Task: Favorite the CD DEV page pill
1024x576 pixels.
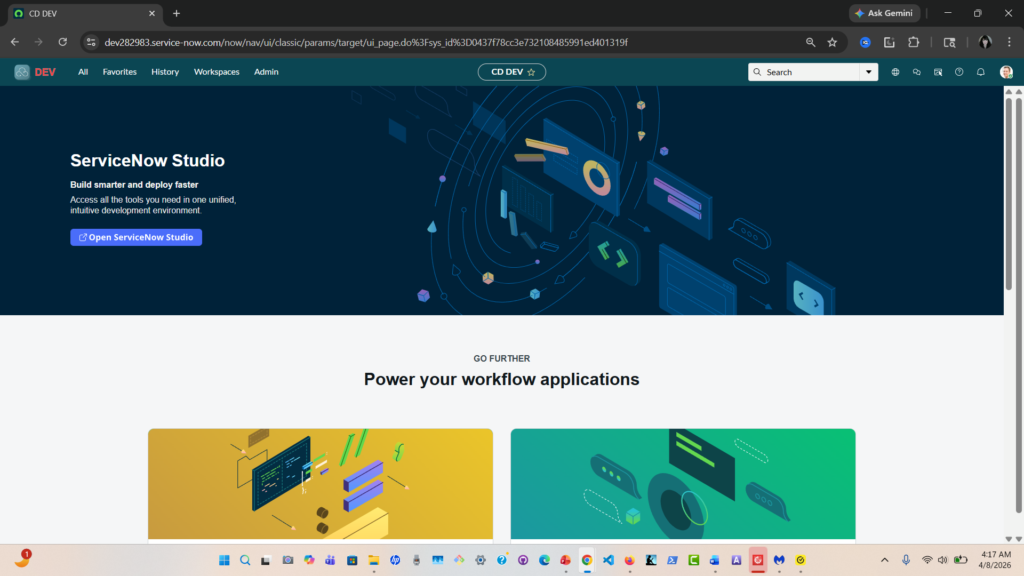Action: click(x=531, y=72)
